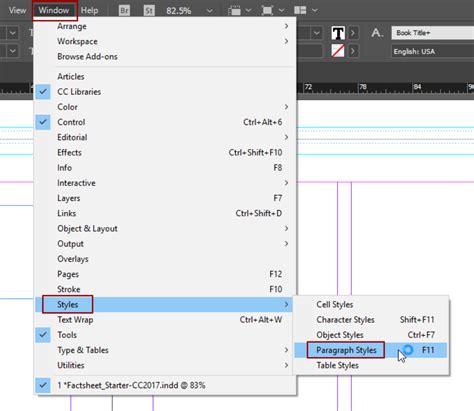Click the Book Title+ style field

click(x=433, y=33)
